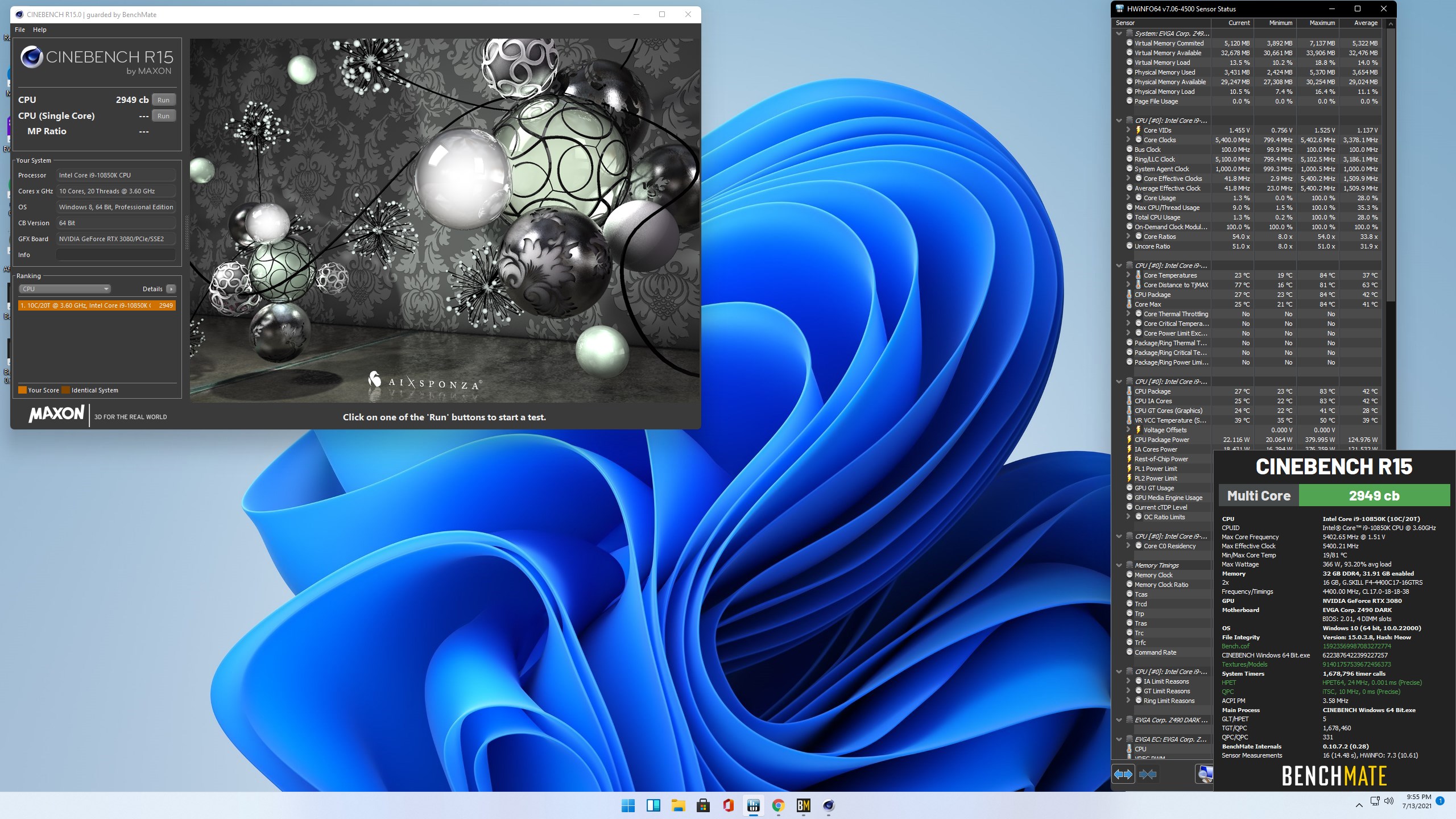The width and height of the screenshot is (1456, 819).
Task: Click the HWiNFO monitor with magnifier icon
Action: [1204, 774]
